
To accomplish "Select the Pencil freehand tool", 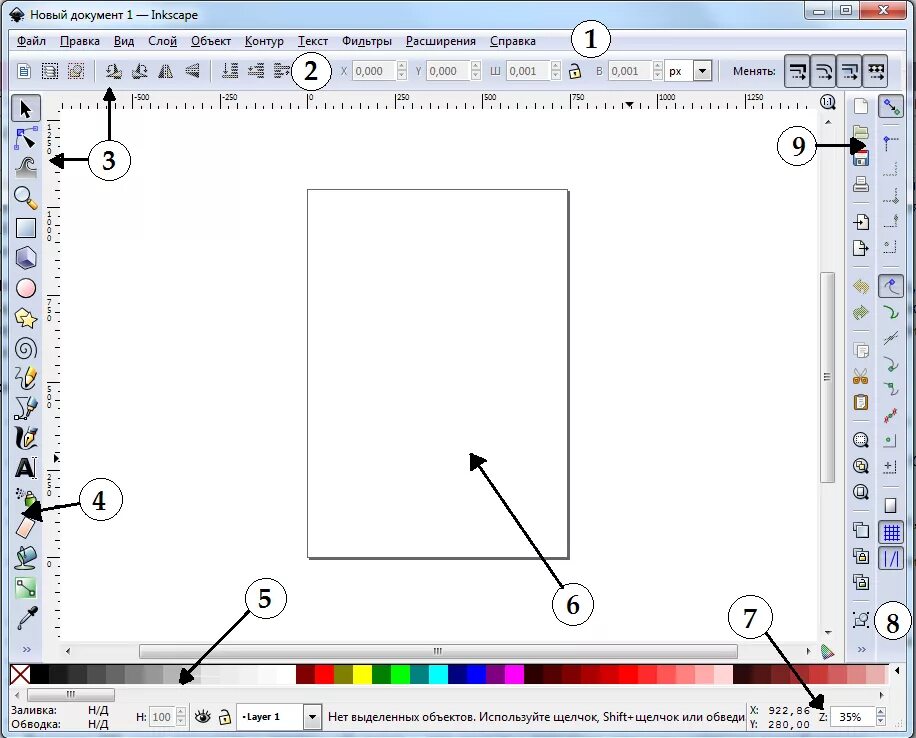I will tap(26, 378).
